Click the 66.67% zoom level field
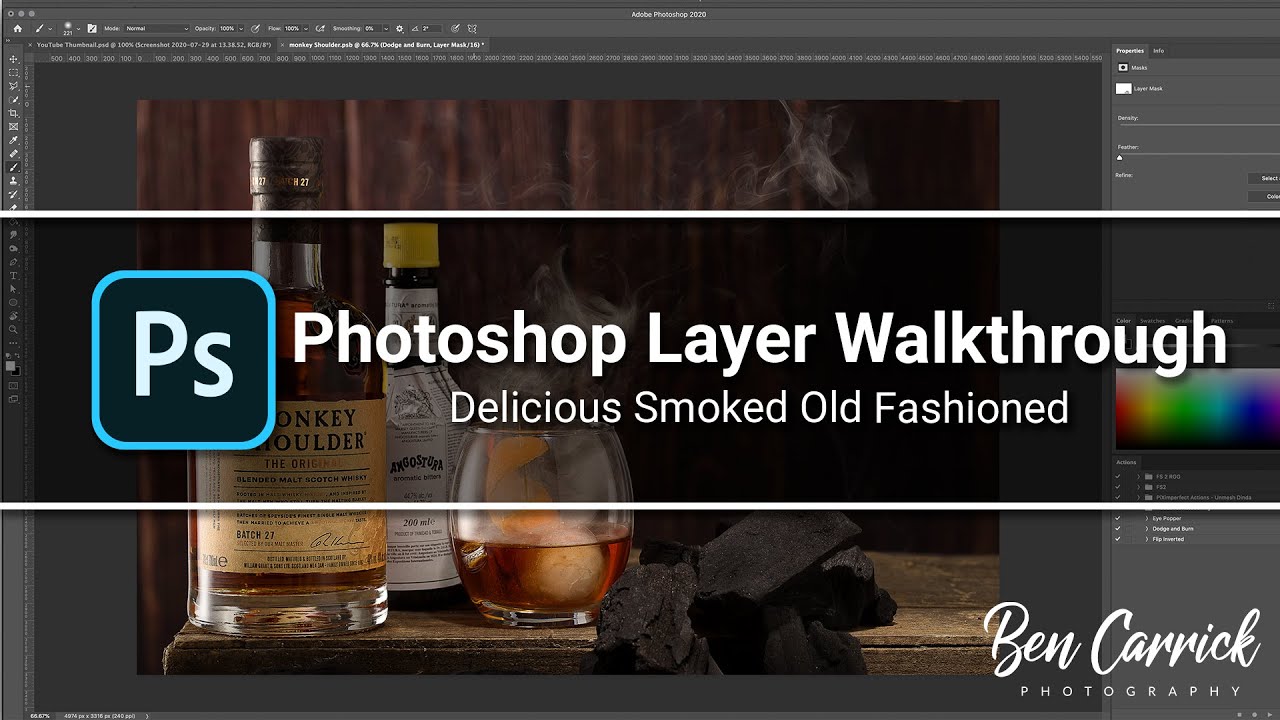 [40, 715]
